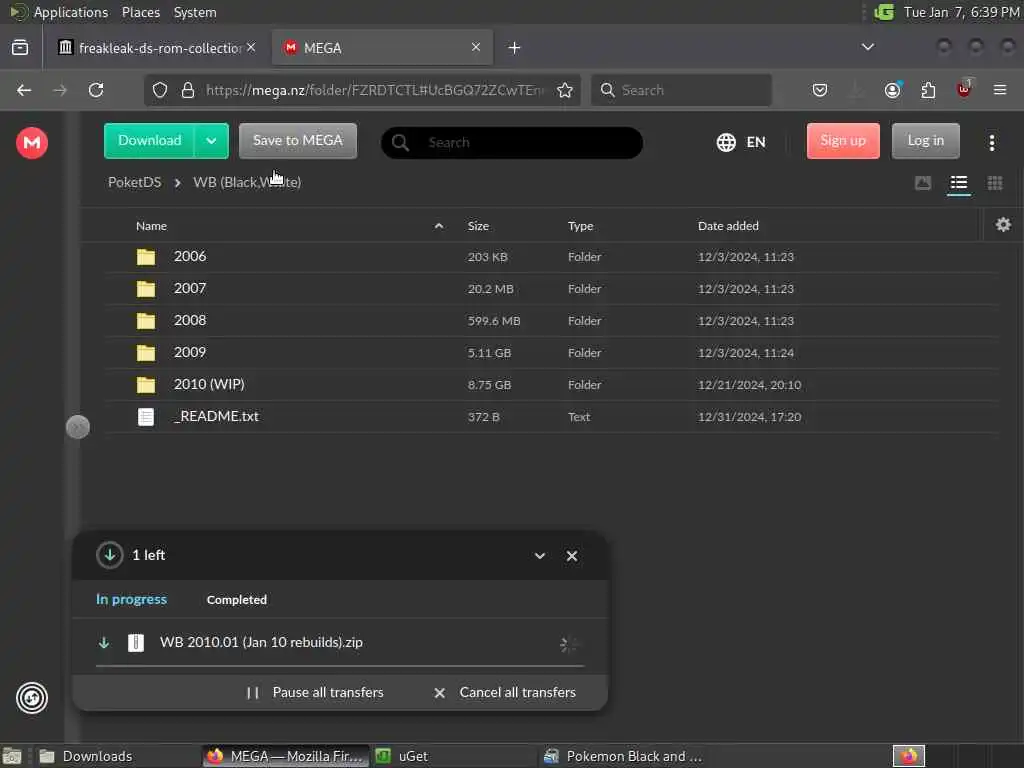Open the 2006 folder
Image resolution: width=1024 pixels, height=768 pixels.
tap(552, 257)
